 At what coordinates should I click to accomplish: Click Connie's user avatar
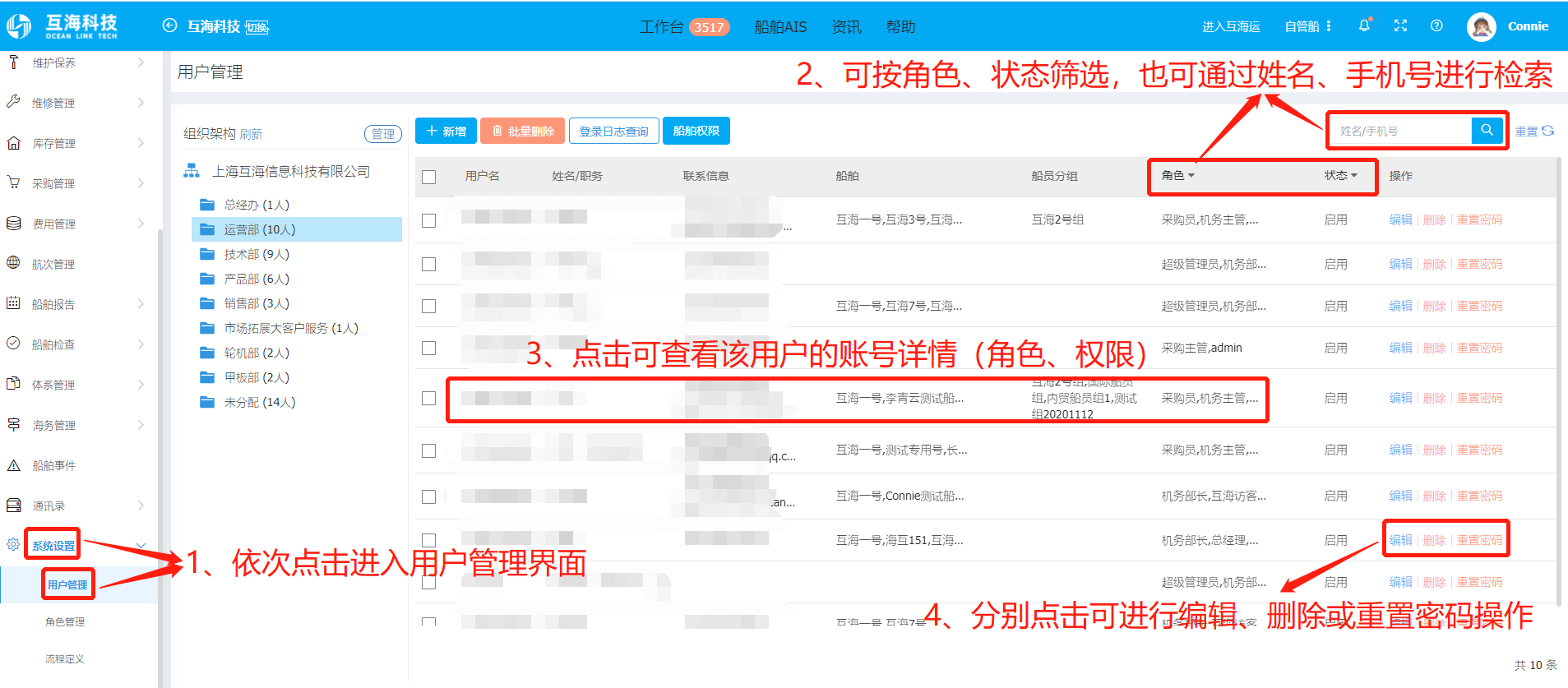[x=1481, y=26]
